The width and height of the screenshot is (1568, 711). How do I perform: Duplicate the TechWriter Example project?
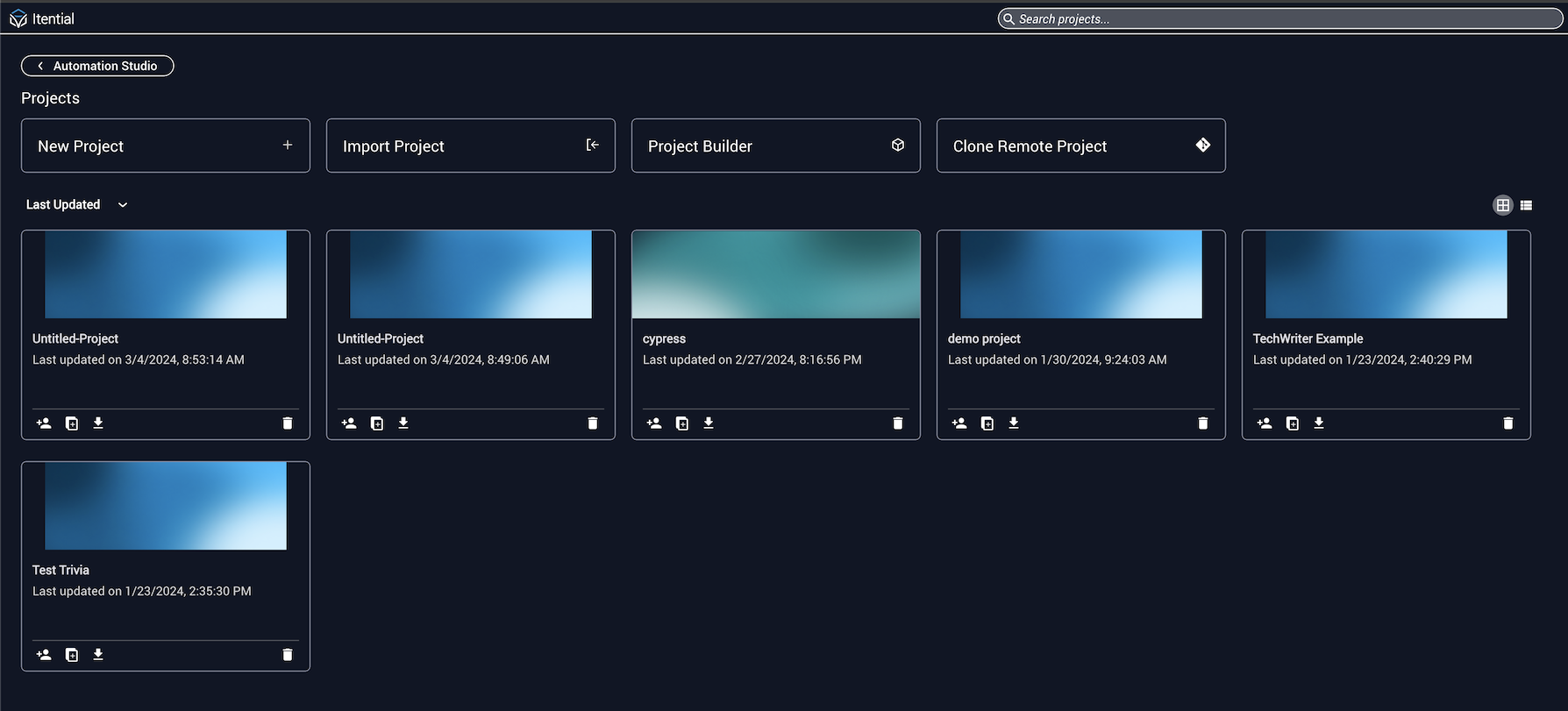pos(1292,423)
